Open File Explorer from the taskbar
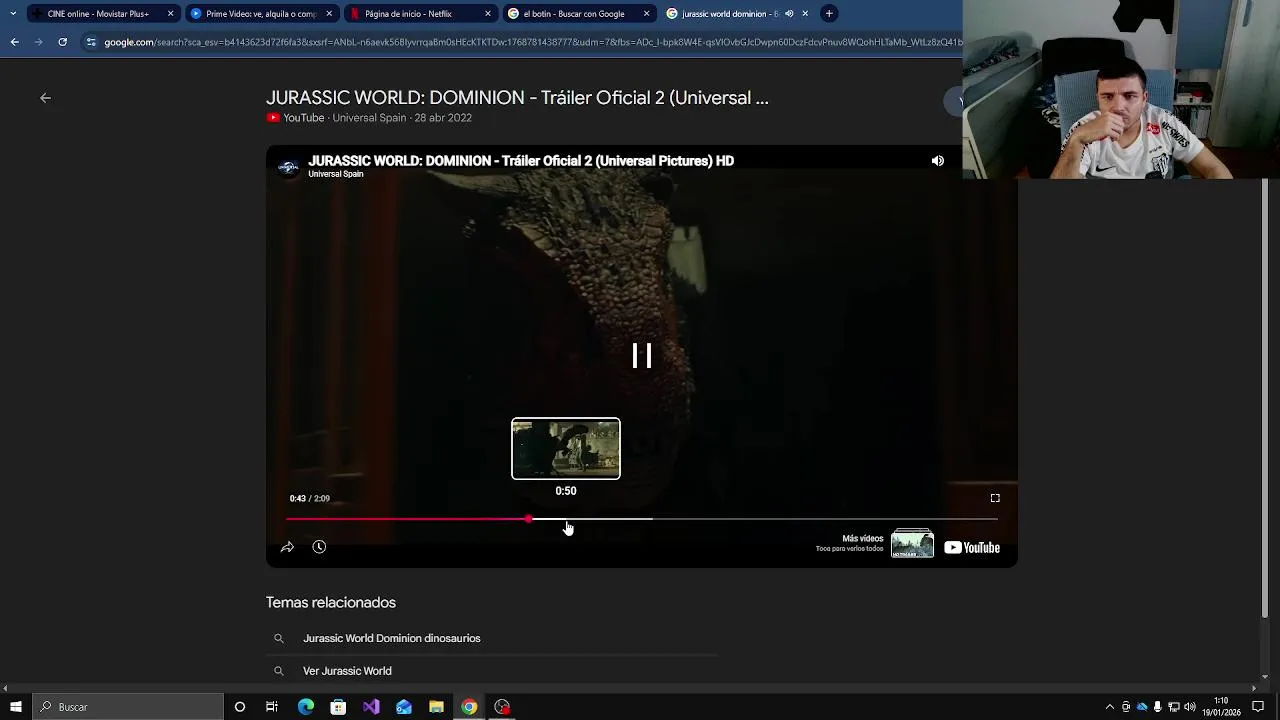This screenshot has height=720, width=1280. 436,707
